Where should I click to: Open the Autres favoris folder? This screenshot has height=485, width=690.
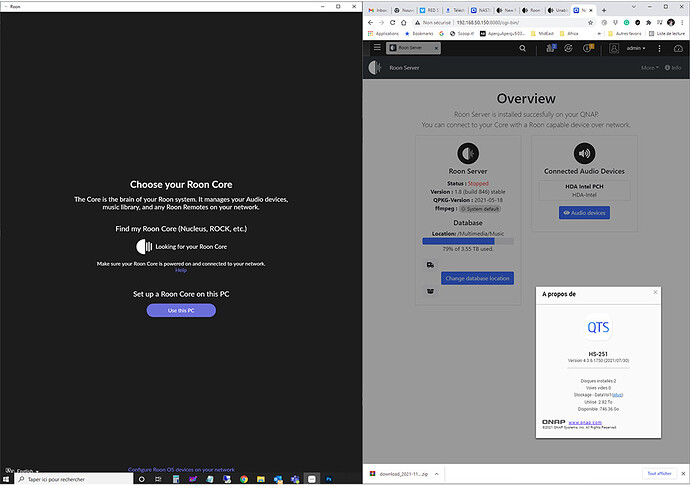[x=625, y=33]
